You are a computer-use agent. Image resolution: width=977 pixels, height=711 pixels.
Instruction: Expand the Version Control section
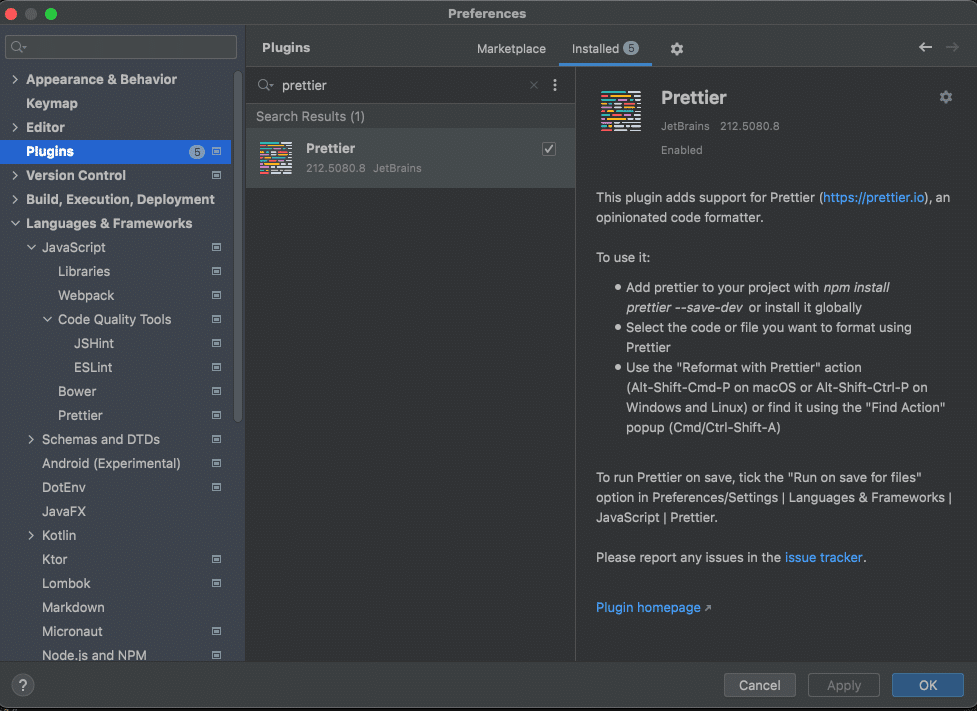click(15, 176)
